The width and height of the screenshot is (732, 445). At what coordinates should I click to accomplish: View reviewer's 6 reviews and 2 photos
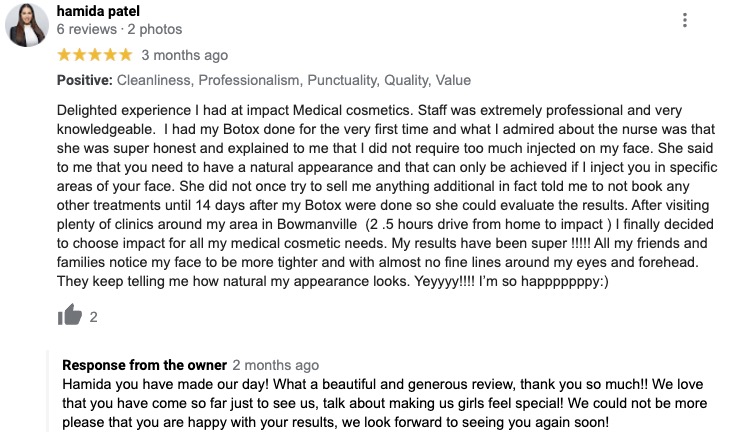coord(120,30)
